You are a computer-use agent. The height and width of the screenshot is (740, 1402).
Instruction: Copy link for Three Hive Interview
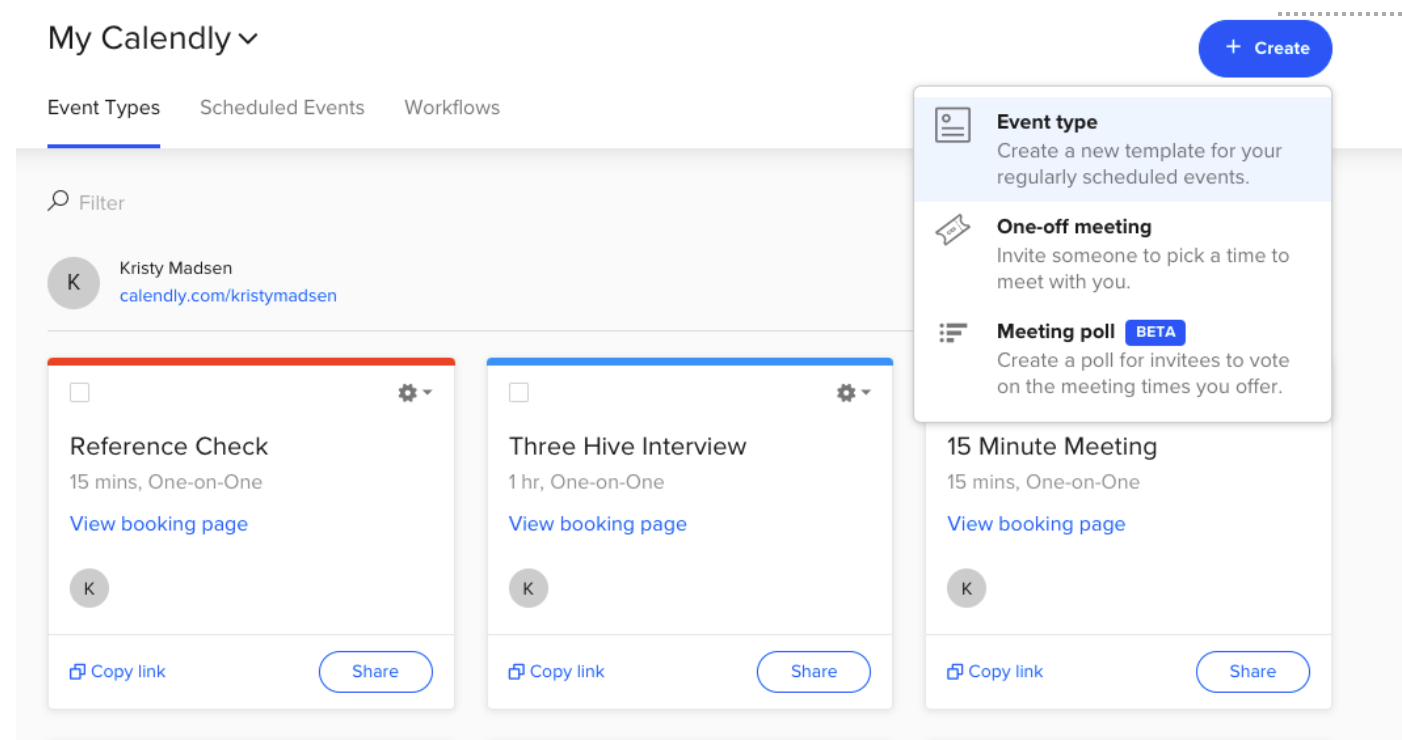(x=557, y=672)
